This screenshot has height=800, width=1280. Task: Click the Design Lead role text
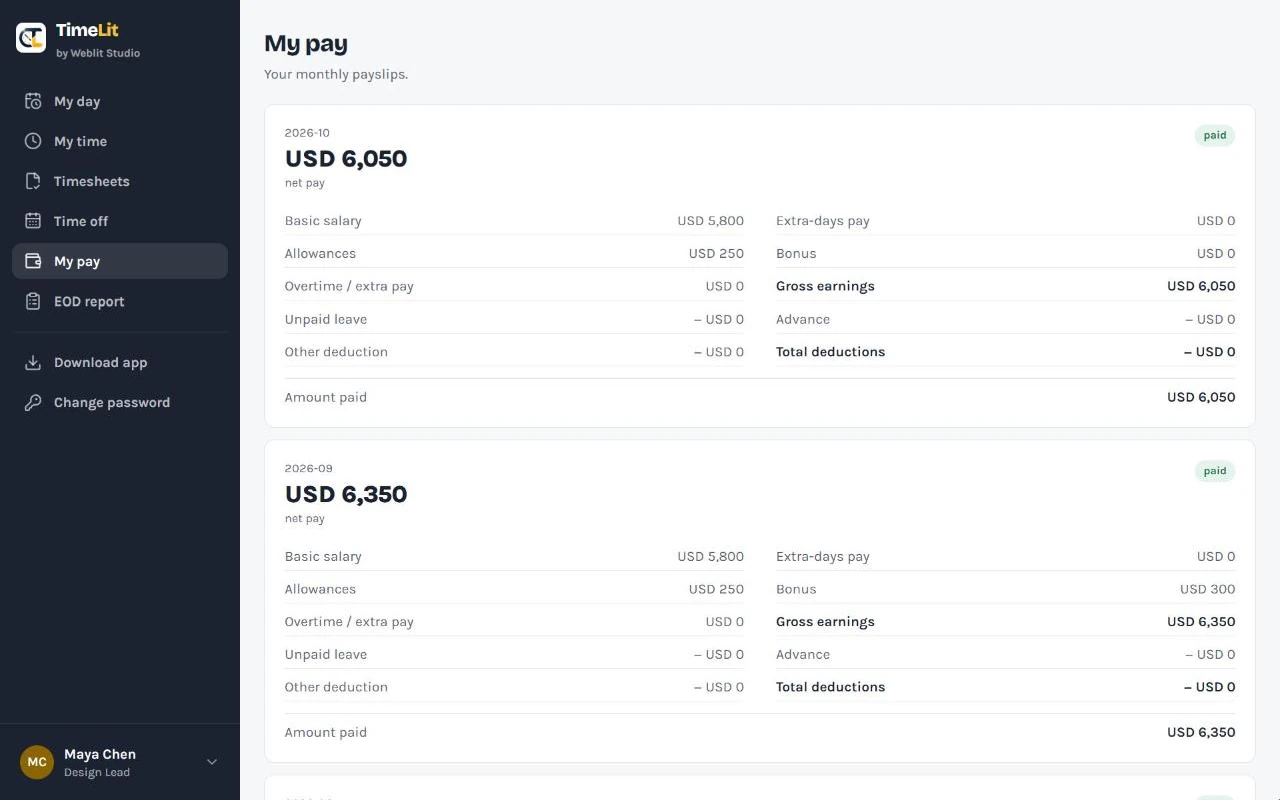pos(97,772)
